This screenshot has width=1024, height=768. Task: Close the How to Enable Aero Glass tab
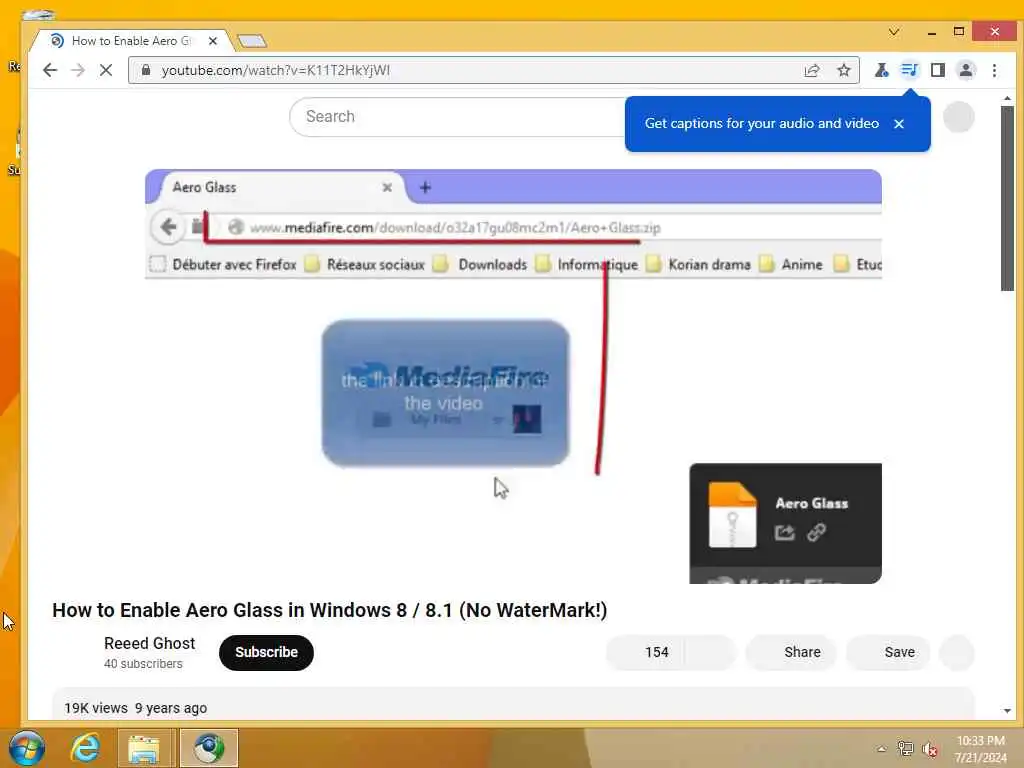point(213,40)
